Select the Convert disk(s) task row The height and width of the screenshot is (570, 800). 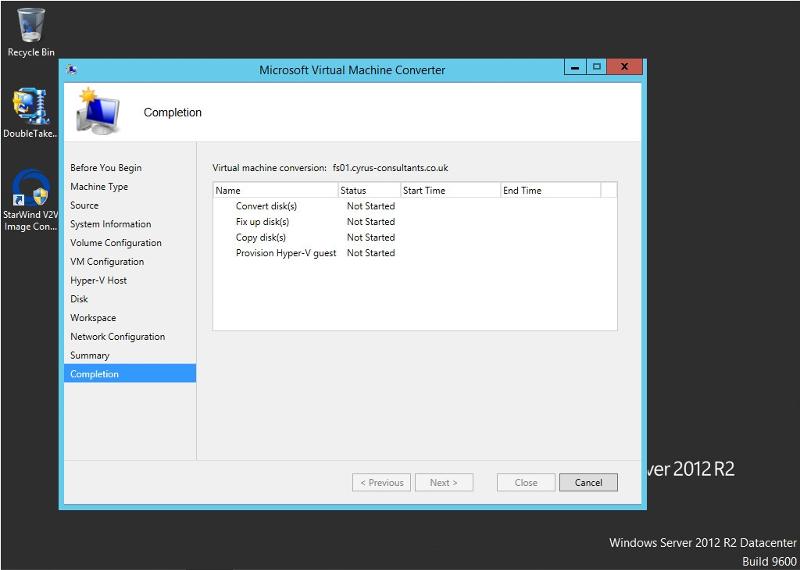414,206
